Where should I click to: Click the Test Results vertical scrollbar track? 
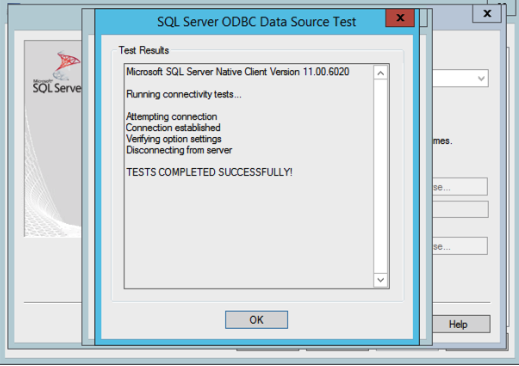coord(381,176)
